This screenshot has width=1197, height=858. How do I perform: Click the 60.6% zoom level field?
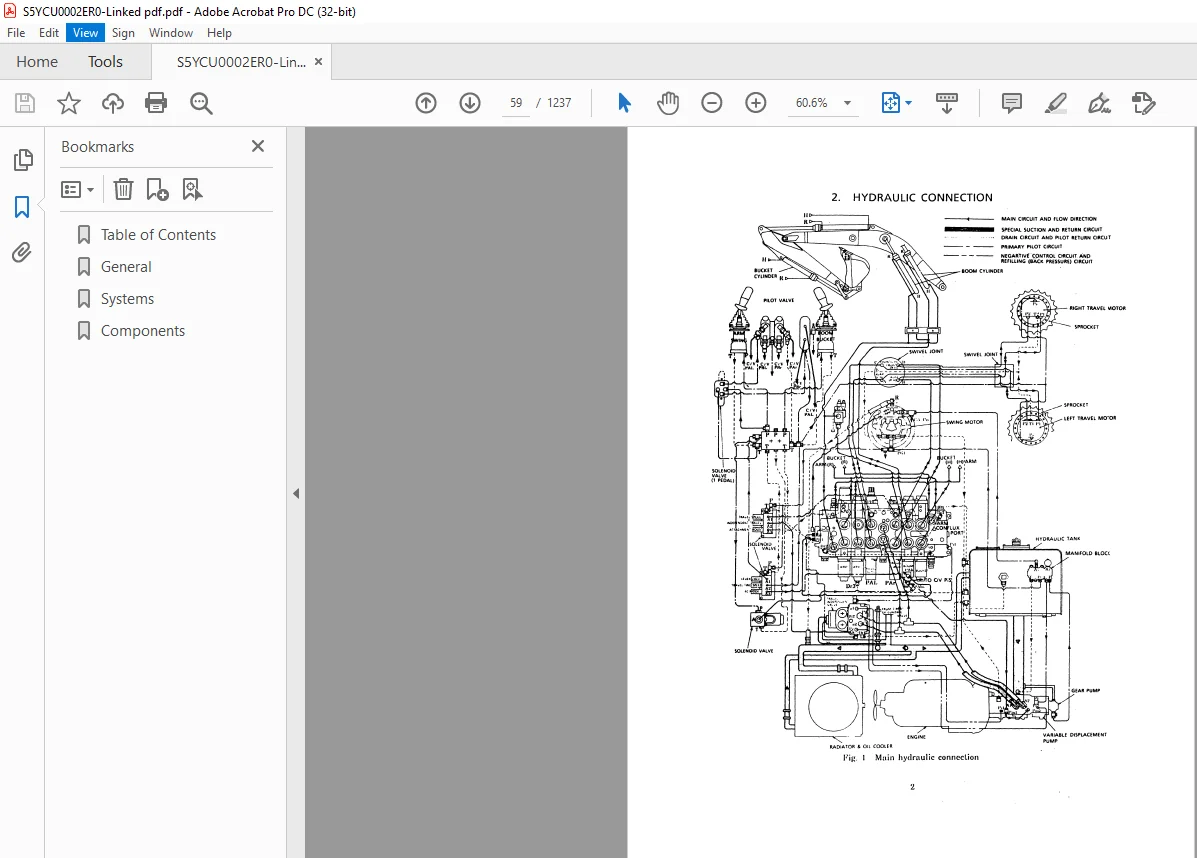tap(811, 103)
